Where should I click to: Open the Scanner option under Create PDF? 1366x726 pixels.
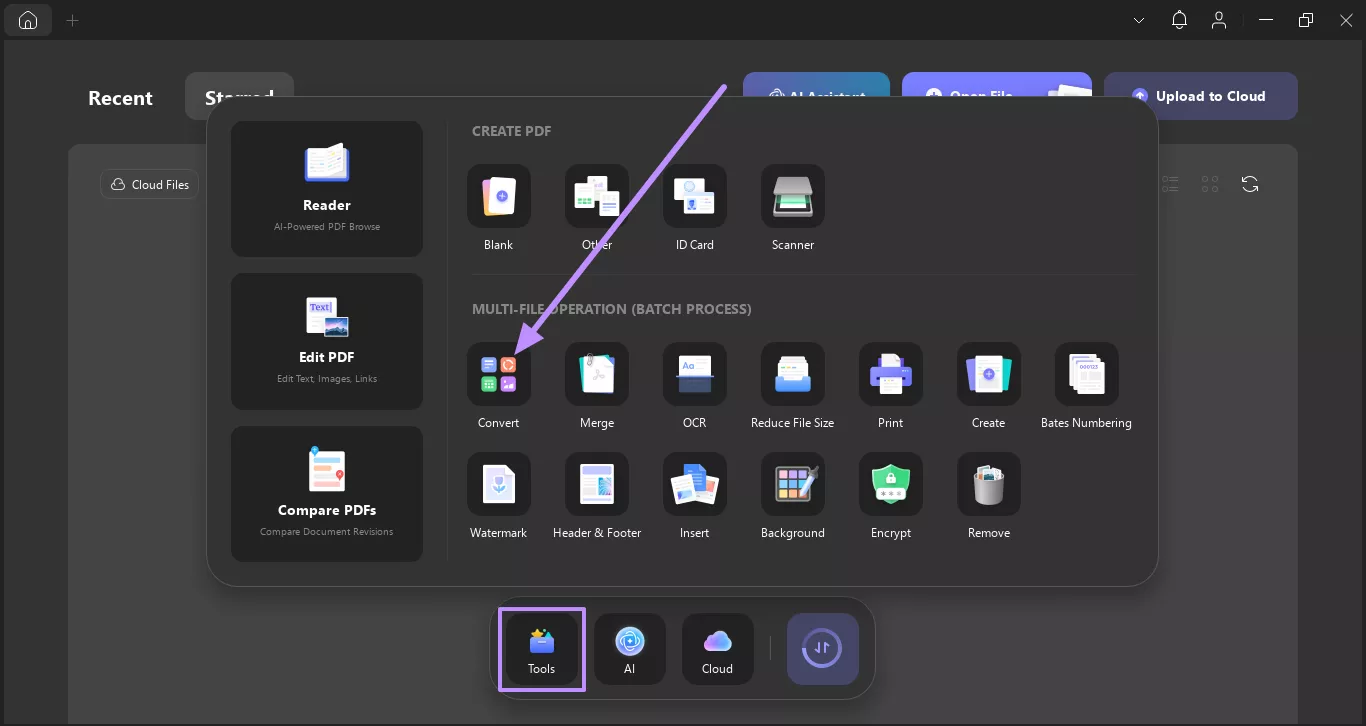pyautogui.click(x=792, y=207)
